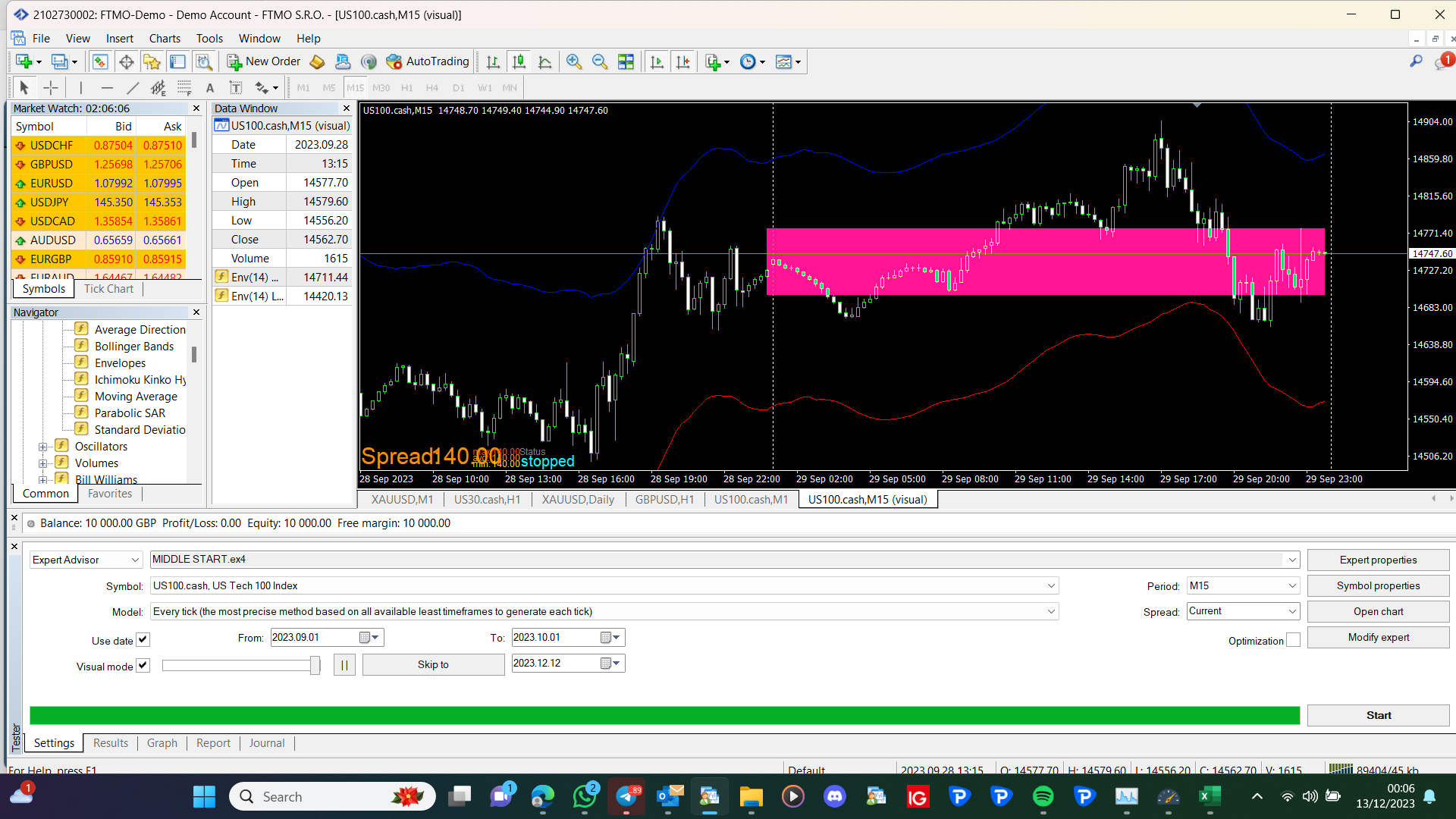Toggle the Terminal panel icon

coord(177,62)
